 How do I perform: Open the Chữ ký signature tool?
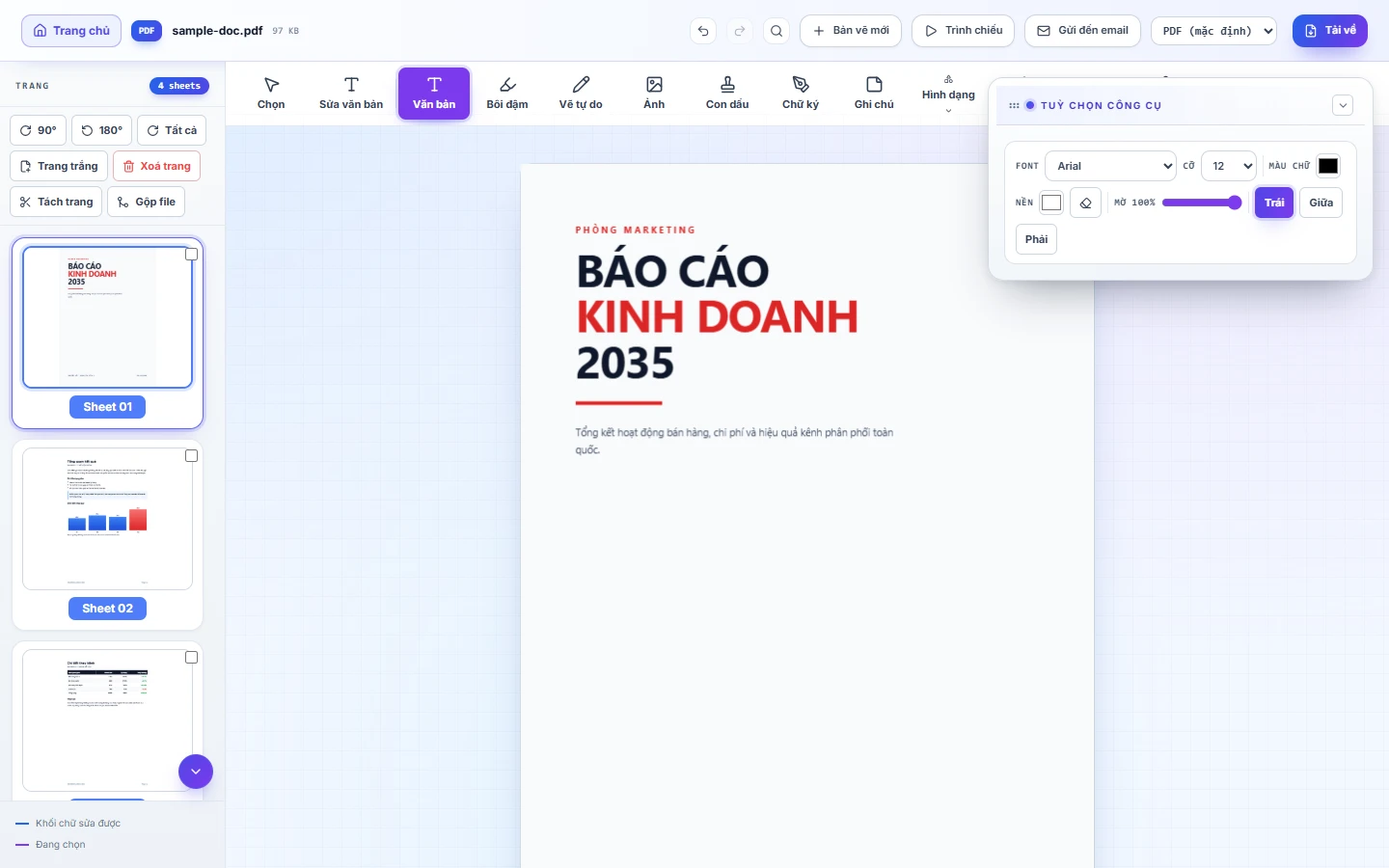pyautogui.click(x=801, y=94)
